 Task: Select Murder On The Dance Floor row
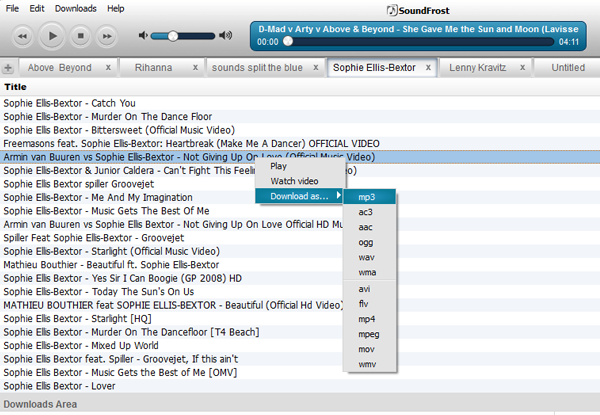tap(300, 117)
